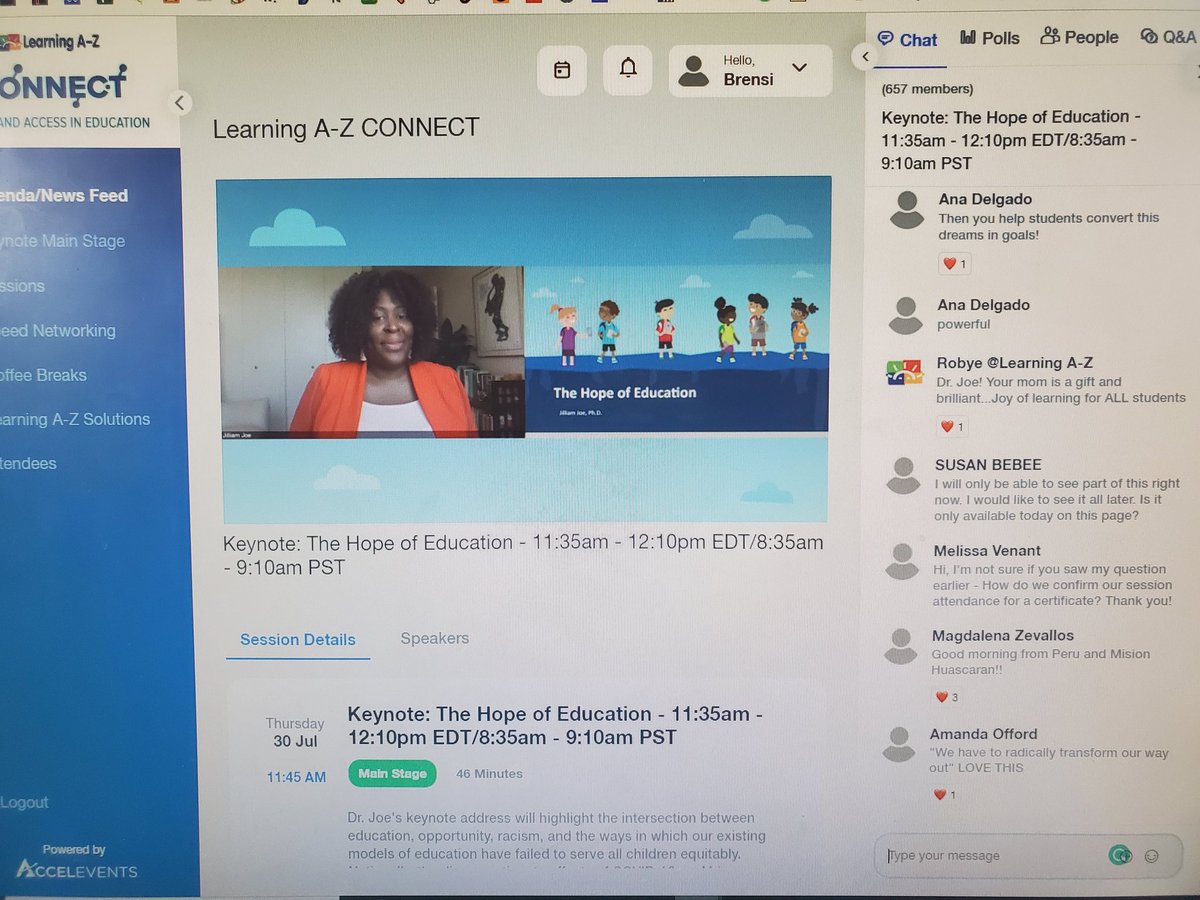Like Magdalena Zevallos message heart
1200x900 pixels.
[946, 697]
